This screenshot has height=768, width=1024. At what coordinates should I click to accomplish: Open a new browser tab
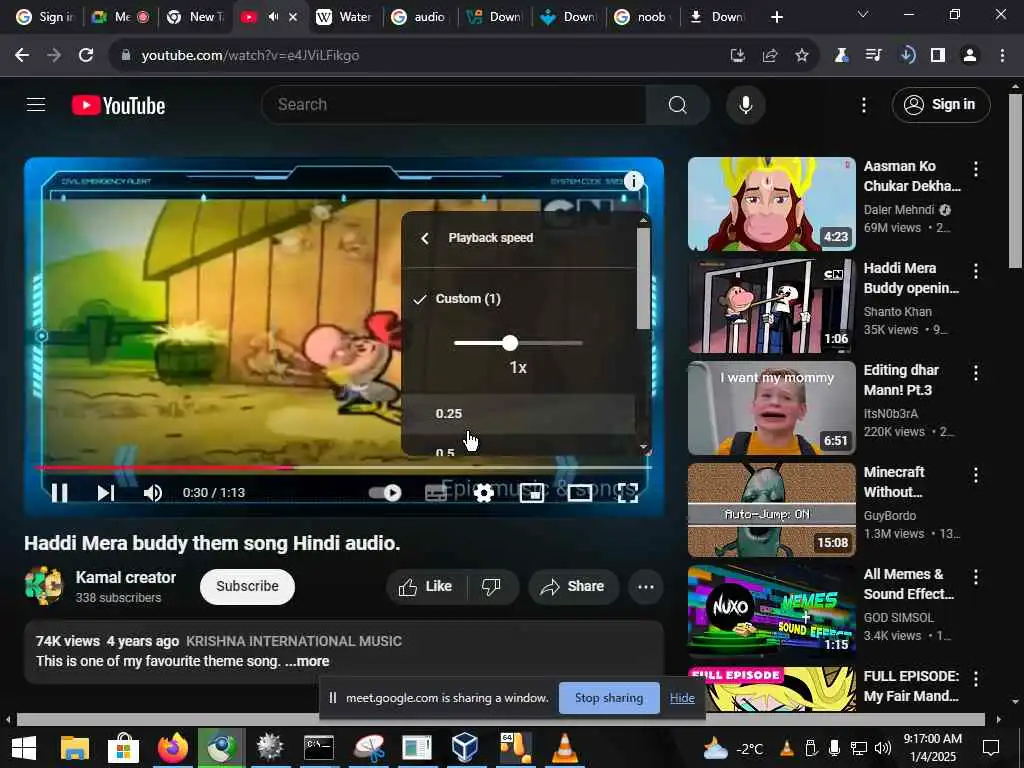coord(776,17)
